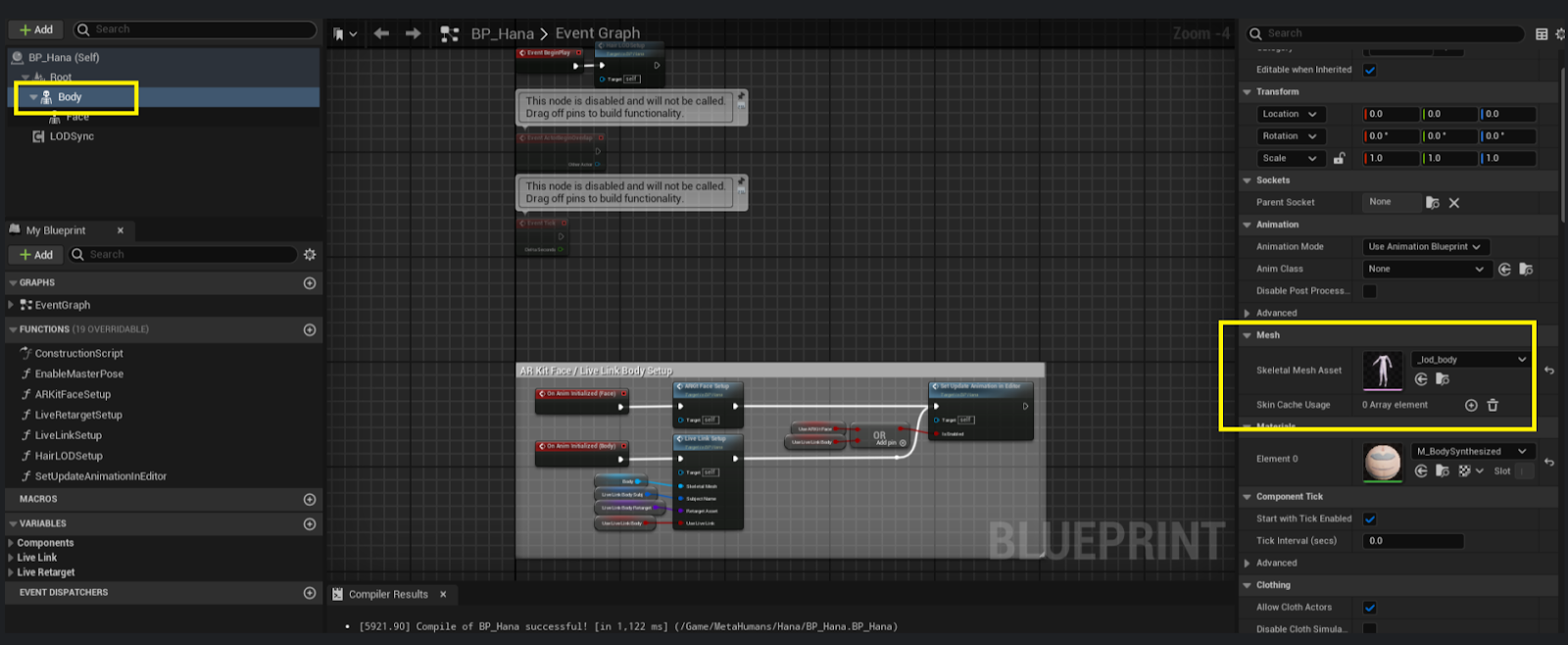The width and height of the screenshot is (1568, 645).
Task: Open Anim Class dropdown
Action: pos(1425,270)
